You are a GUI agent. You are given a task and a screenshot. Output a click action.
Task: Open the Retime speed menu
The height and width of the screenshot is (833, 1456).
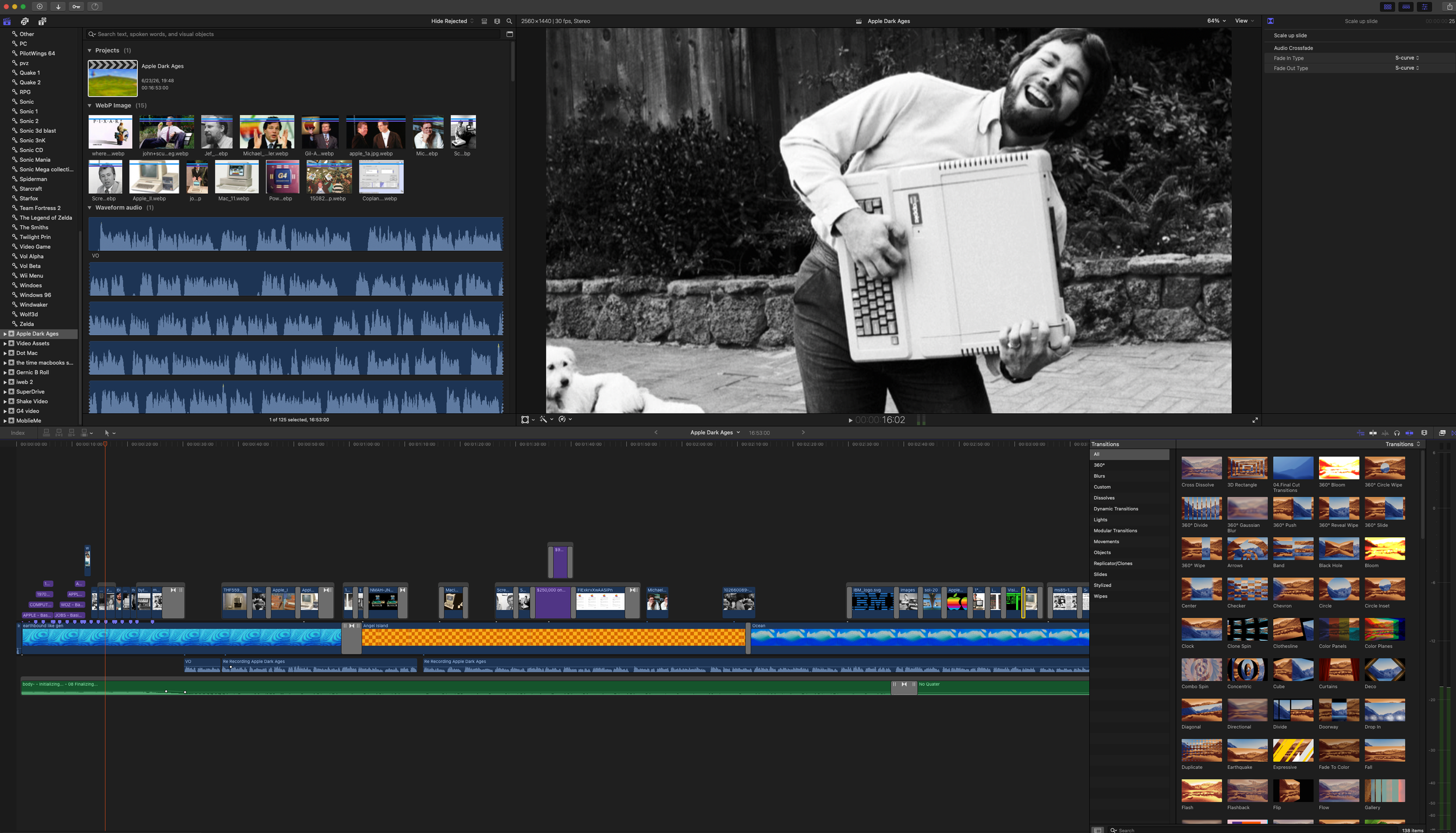(x=565, y=419)
